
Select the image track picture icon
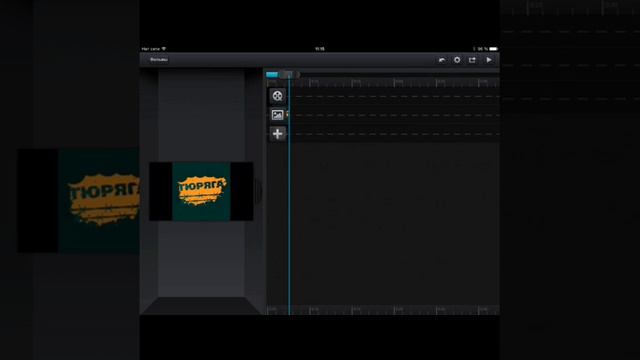tap(278, 115)
